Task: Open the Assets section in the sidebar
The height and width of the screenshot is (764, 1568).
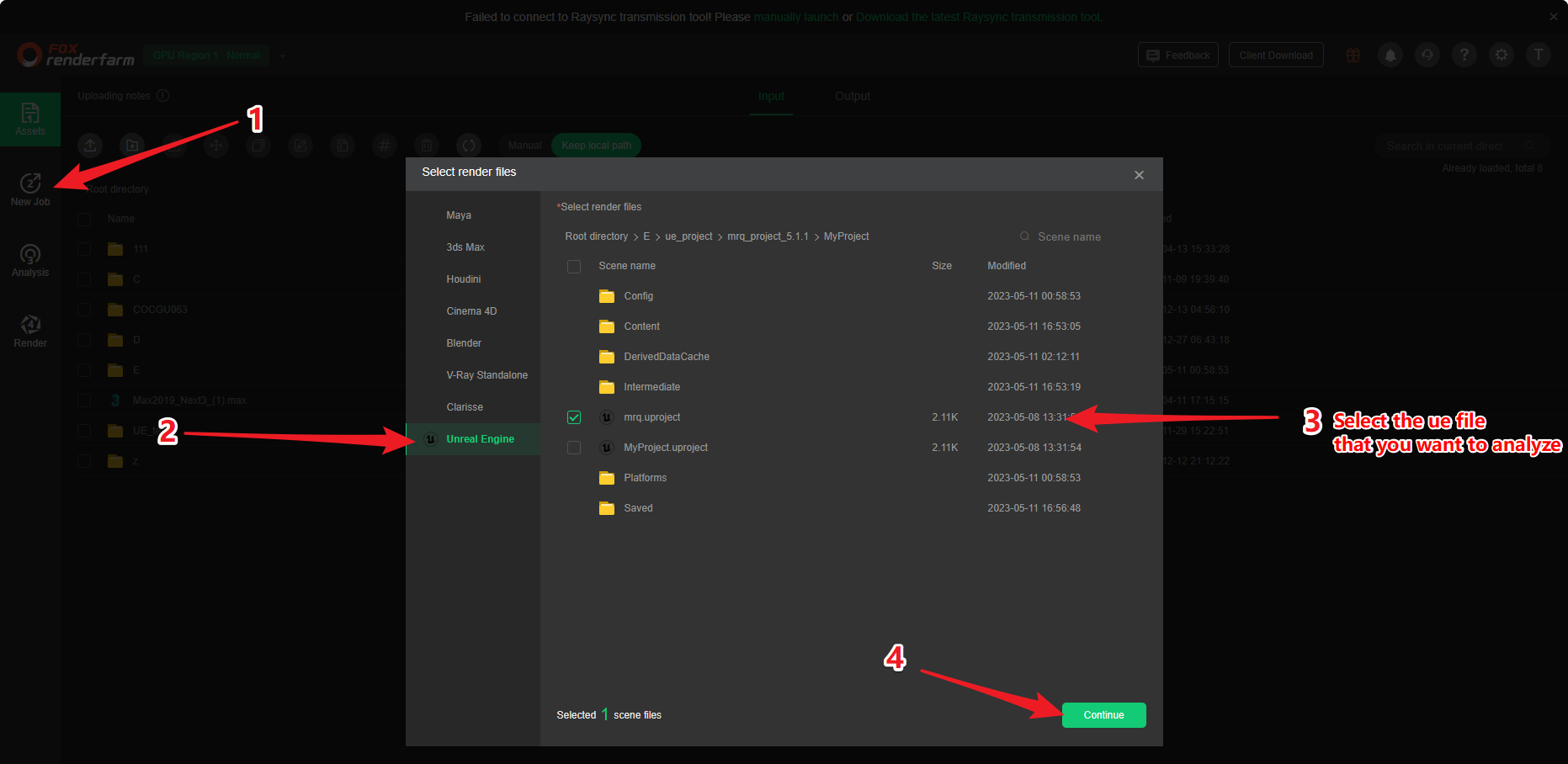Action: tap(30, 119)
